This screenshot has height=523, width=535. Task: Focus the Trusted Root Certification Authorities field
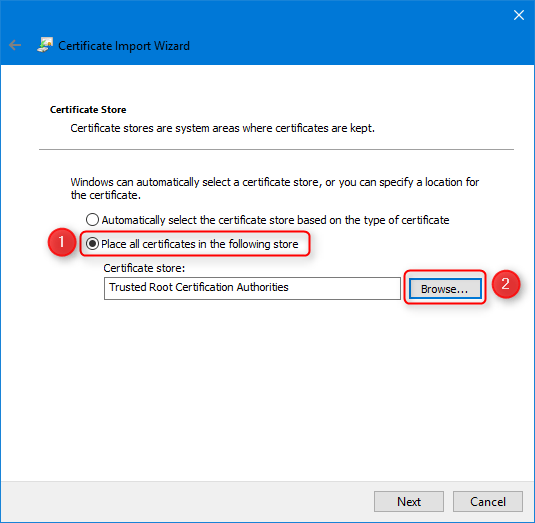(x=252, y=288)
